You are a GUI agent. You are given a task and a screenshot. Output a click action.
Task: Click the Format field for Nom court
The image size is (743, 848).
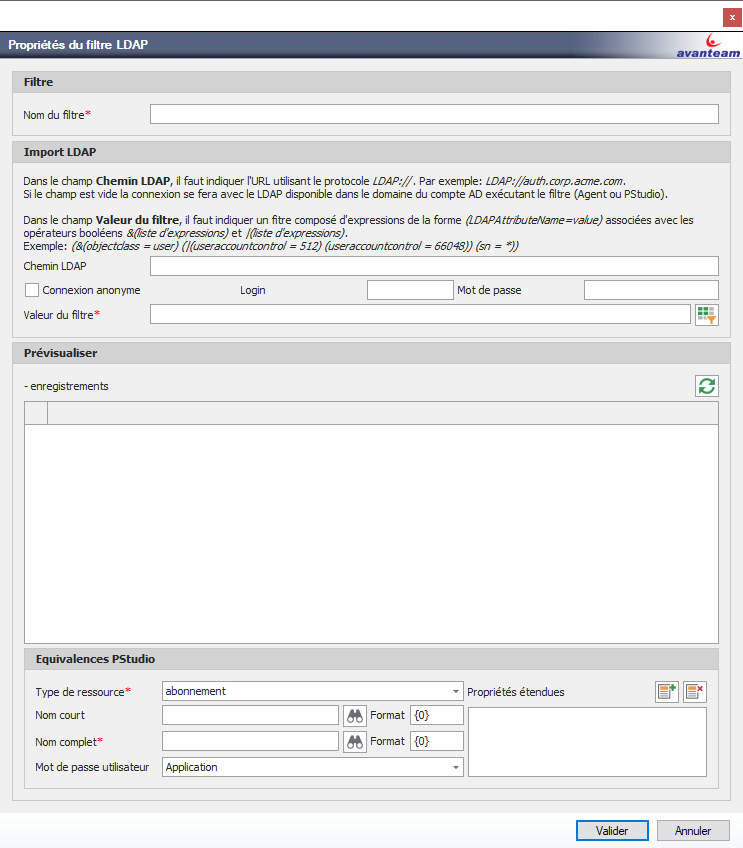[437, 715]
